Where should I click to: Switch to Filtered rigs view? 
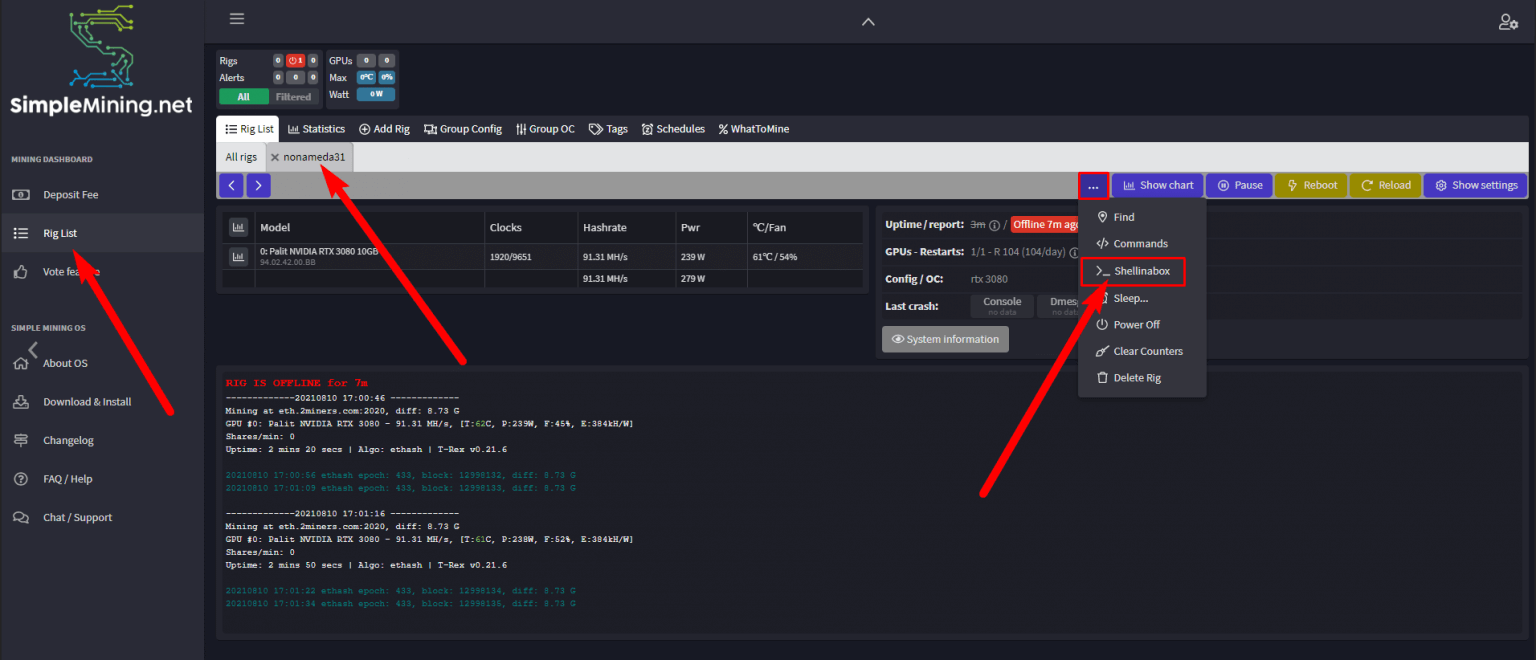pyautogui.click(x=294, y=96)
